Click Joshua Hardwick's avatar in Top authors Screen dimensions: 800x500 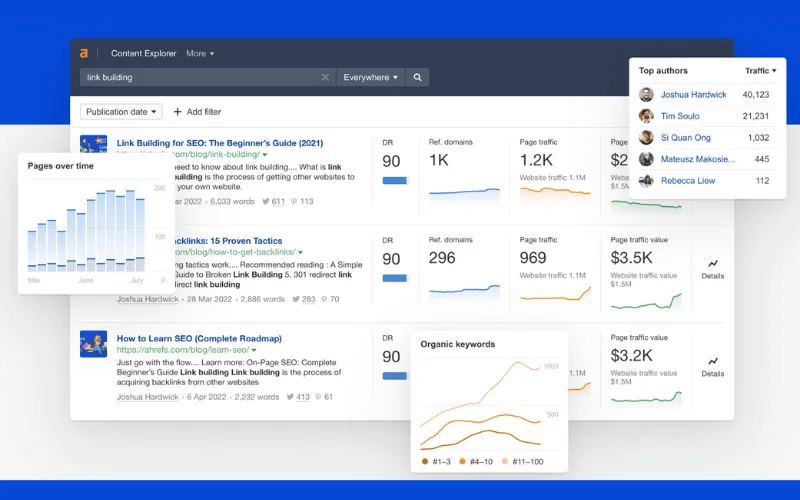[x=646, y=94]
